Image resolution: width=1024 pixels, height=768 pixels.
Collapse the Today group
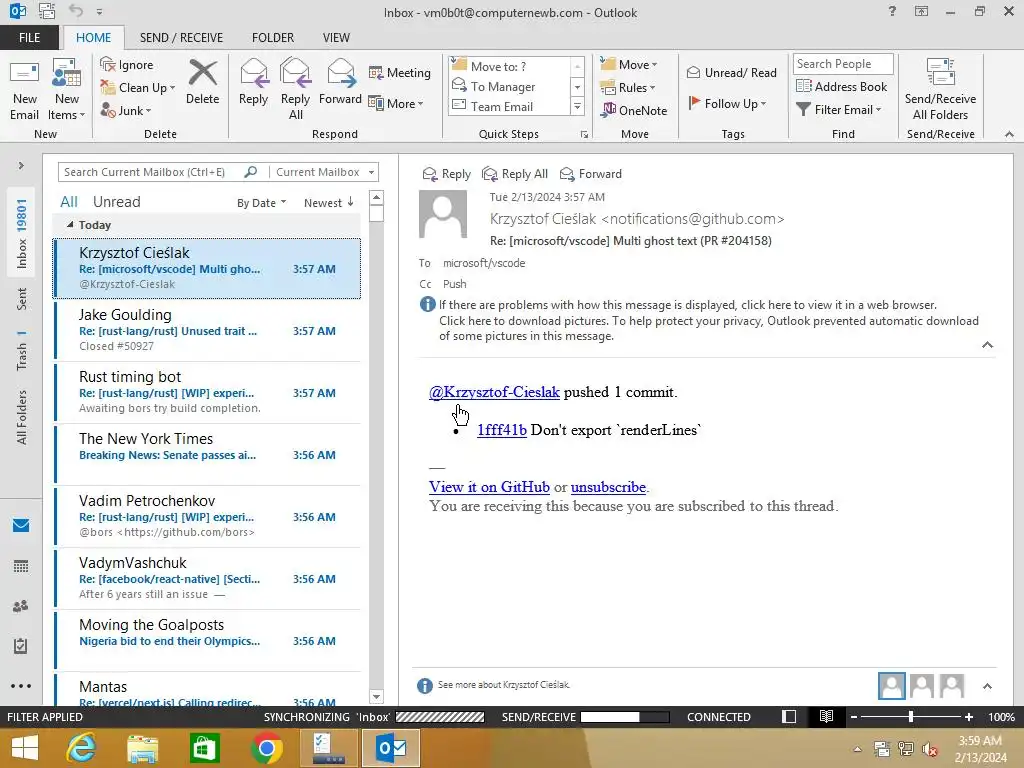(x=70, y=225)
